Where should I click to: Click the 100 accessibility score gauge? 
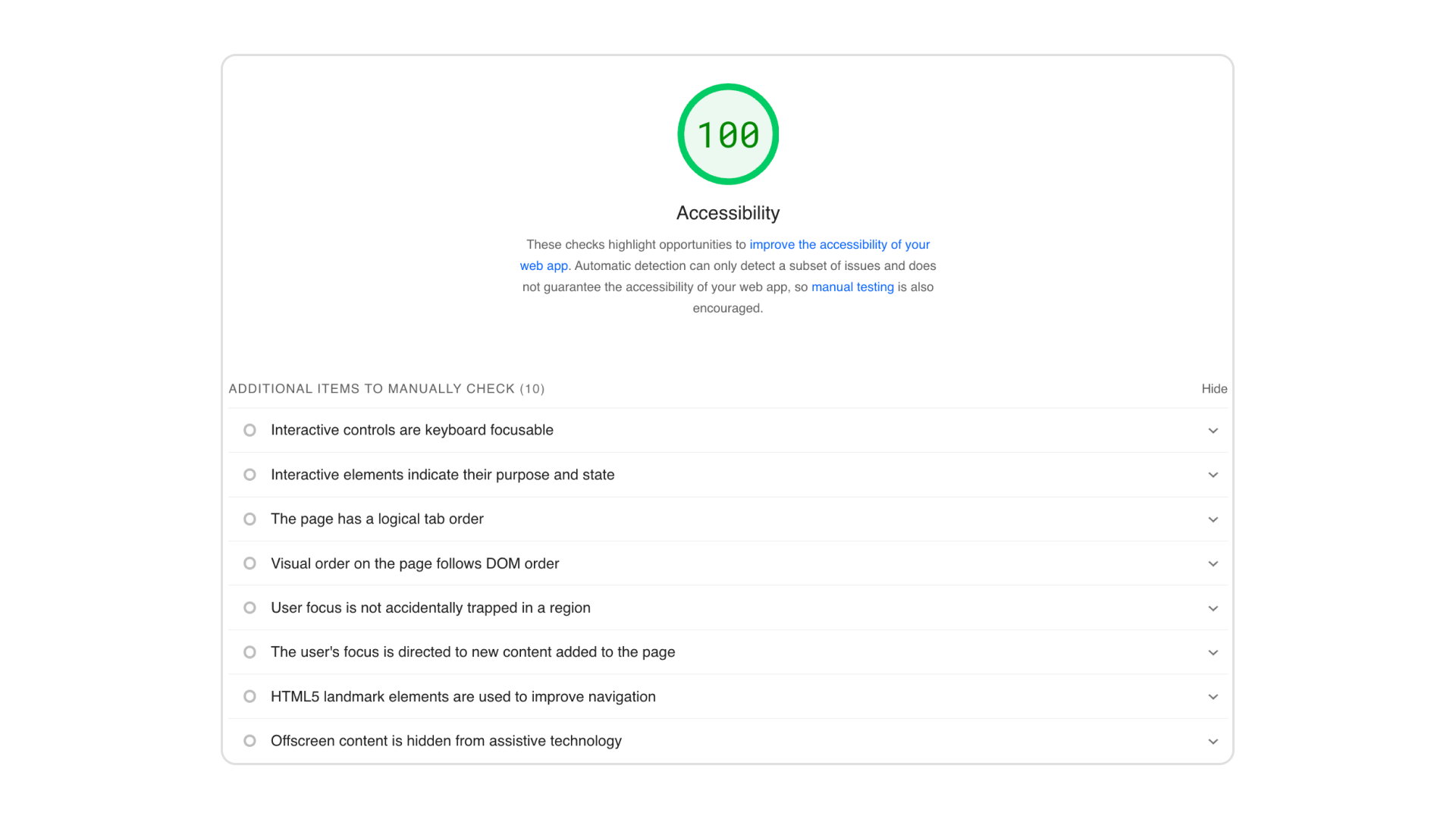pyautogui.click(x=728, y=134)
